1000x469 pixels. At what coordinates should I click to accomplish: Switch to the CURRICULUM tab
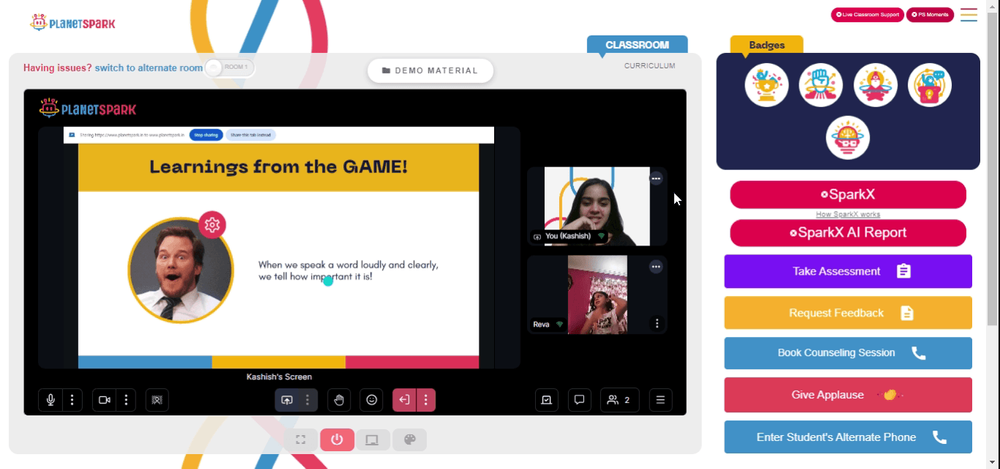[x=649, y=66]
